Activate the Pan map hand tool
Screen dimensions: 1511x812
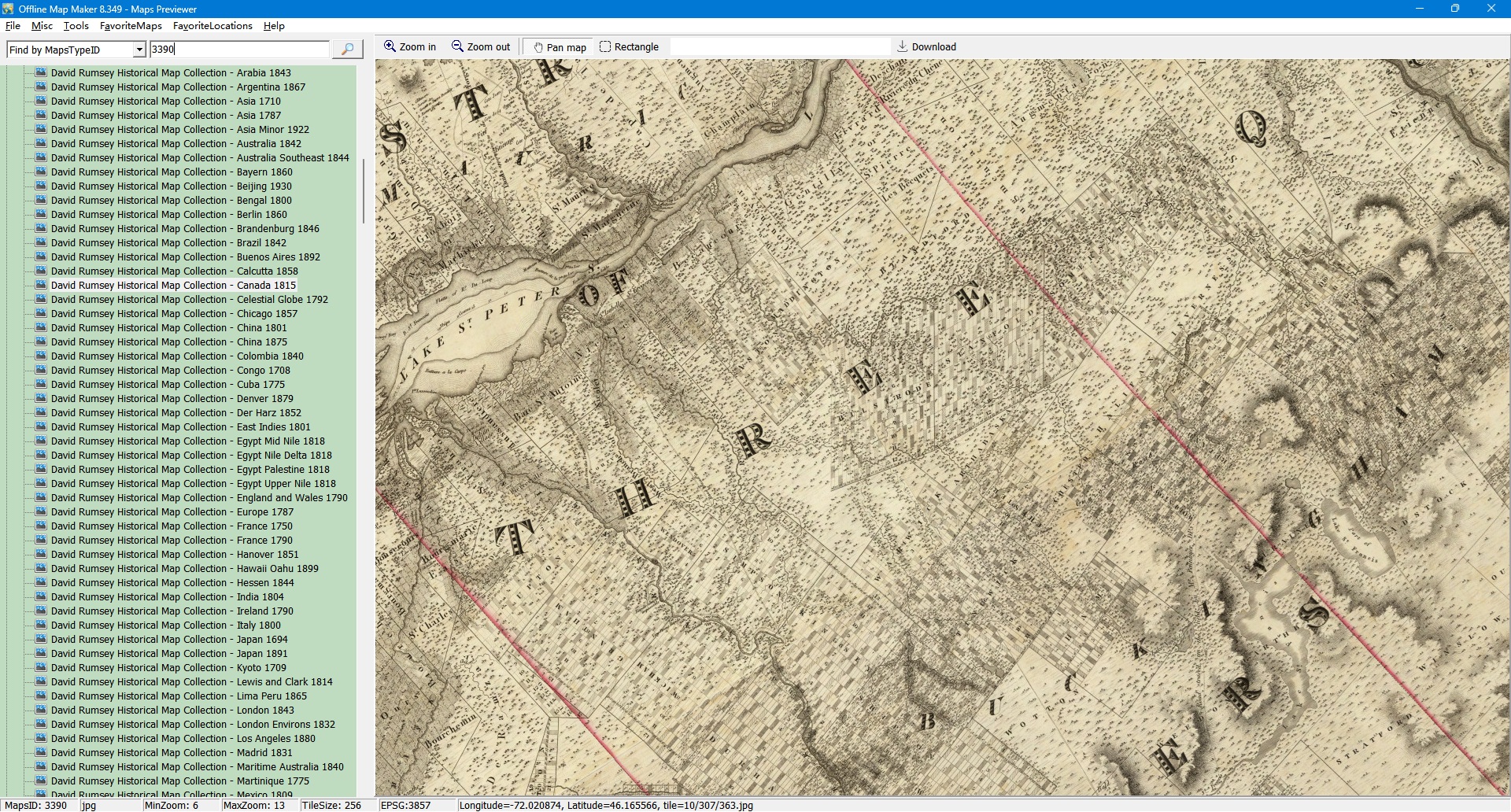coord(560,47)
